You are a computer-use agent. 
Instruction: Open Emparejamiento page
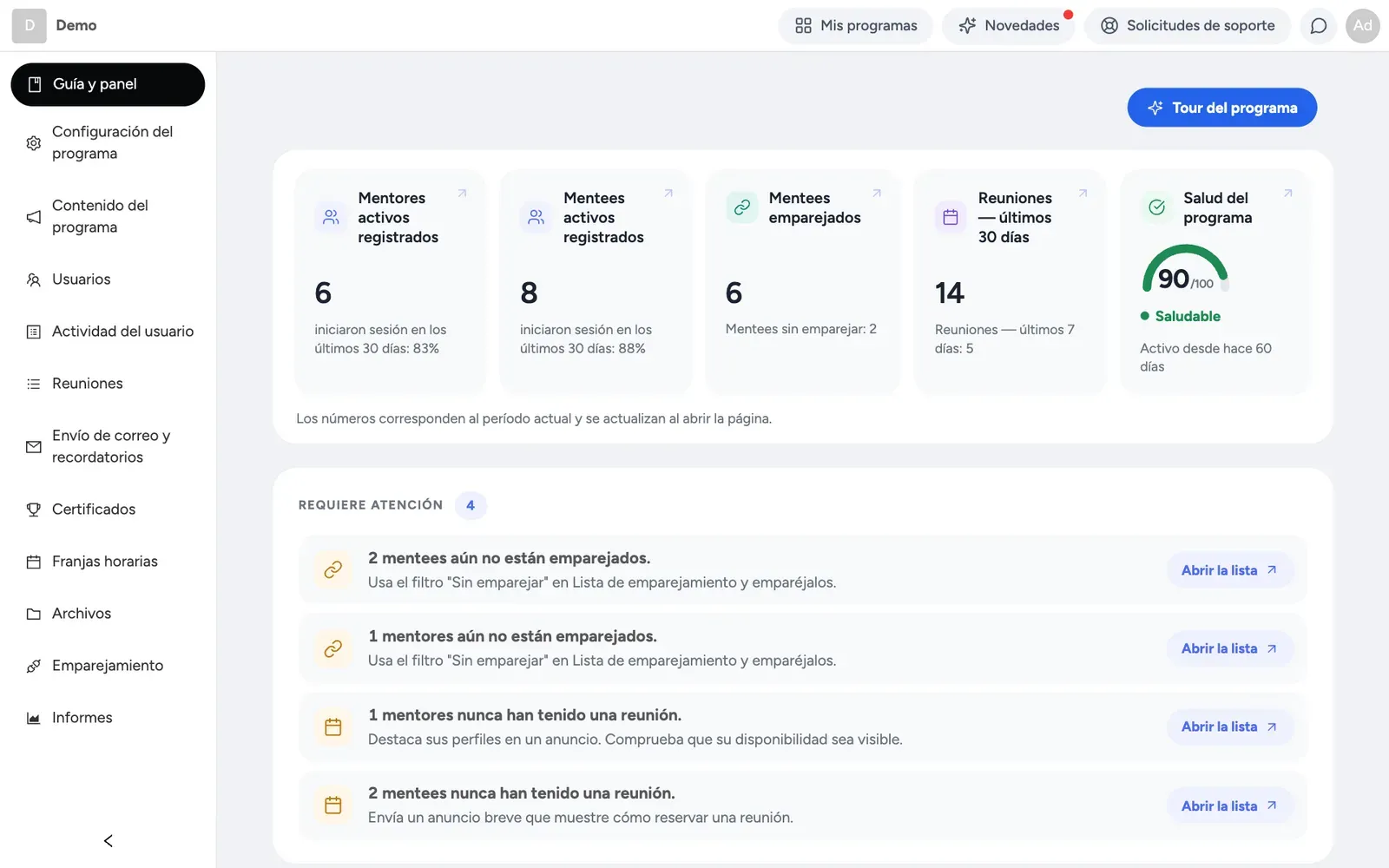click(108, 666)
